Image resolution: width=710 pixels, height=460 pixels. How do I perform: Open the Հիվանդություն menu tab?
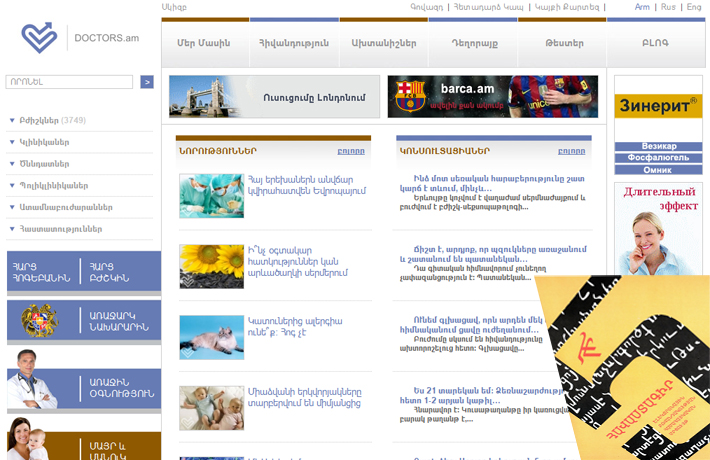coord(294,43)
